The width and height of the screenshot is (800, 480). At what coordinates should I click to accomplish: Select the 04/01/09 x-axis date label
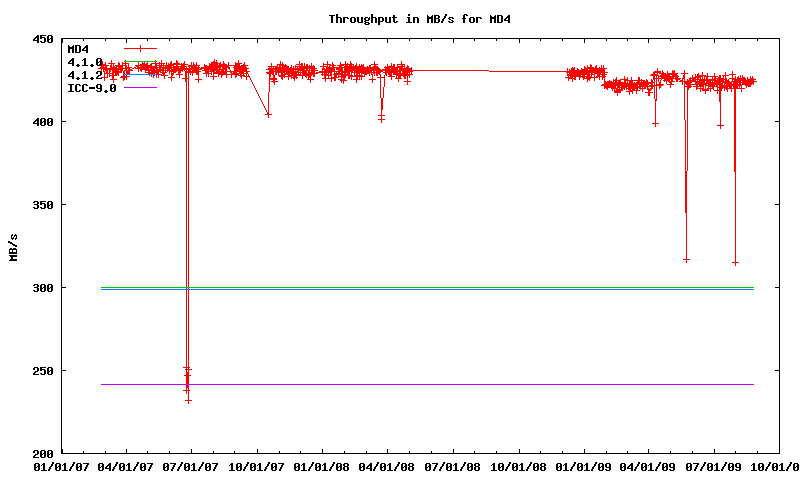(x=648, y=466)
